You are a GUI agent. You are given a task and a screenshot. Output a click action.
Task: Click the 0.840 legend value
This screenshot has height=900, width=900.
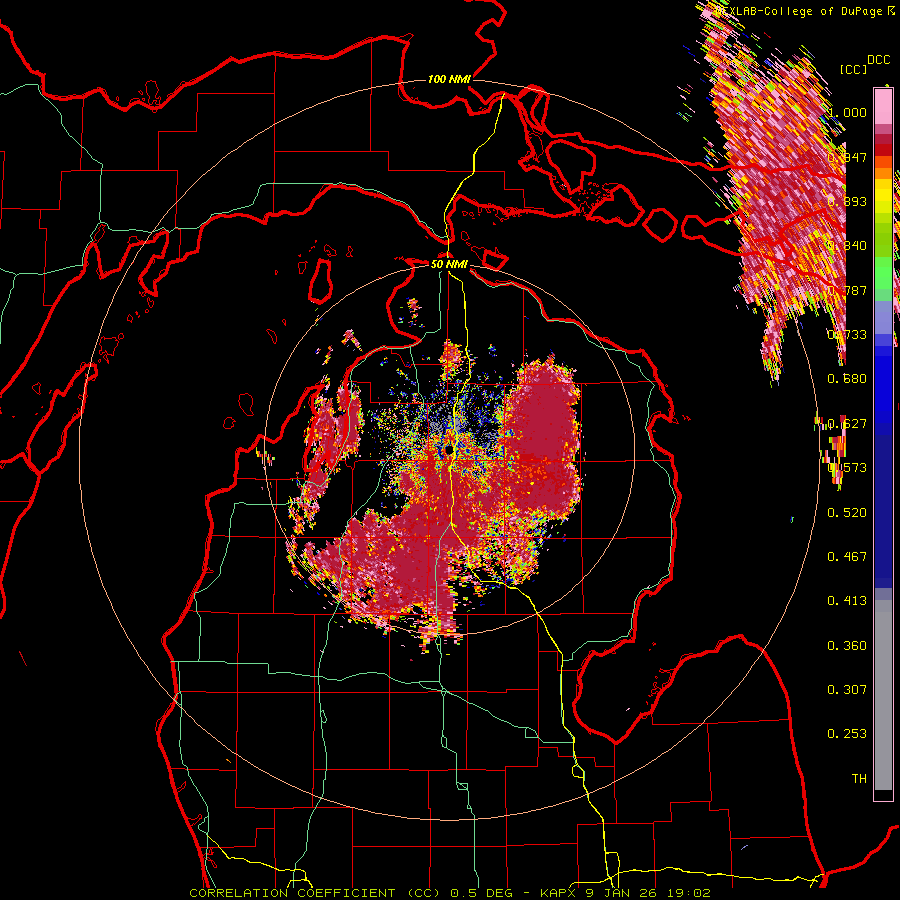847,246
